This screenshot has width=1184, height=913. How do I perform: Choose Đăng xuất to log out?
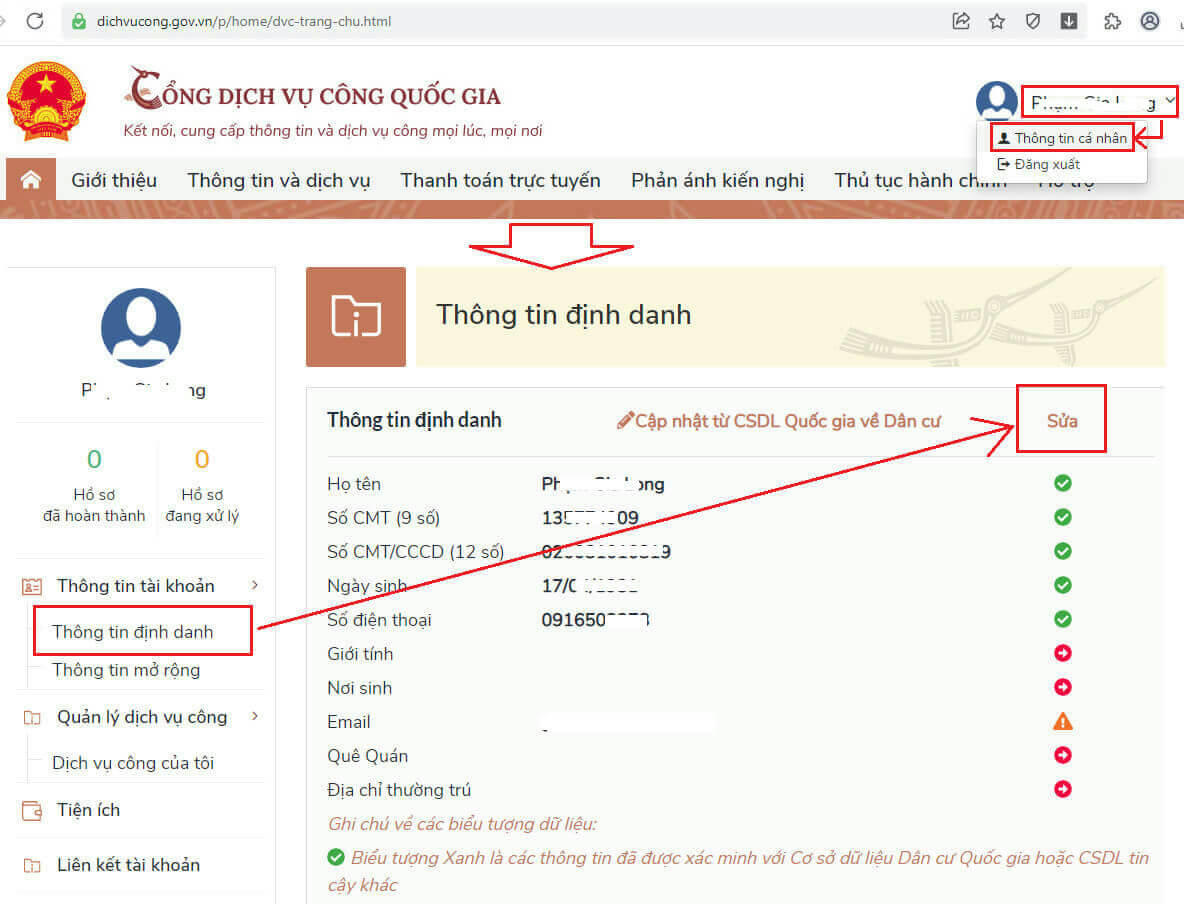[1039, 164]
